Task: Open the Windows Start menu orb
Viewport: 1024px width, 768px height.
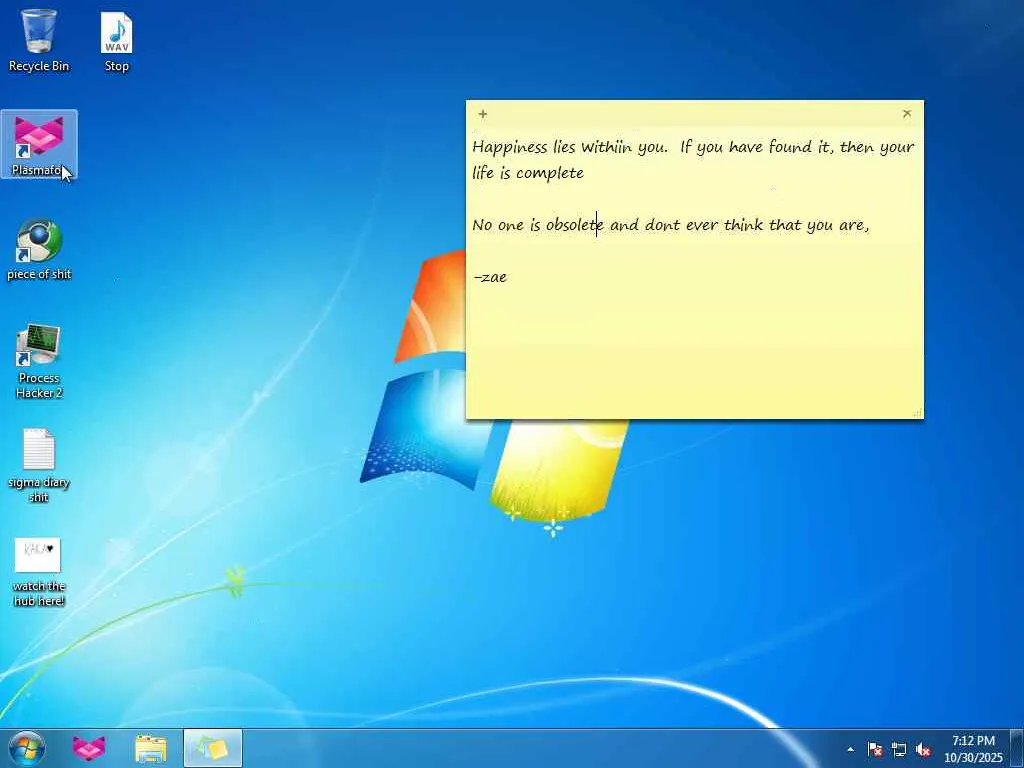Action: point(27,748)
